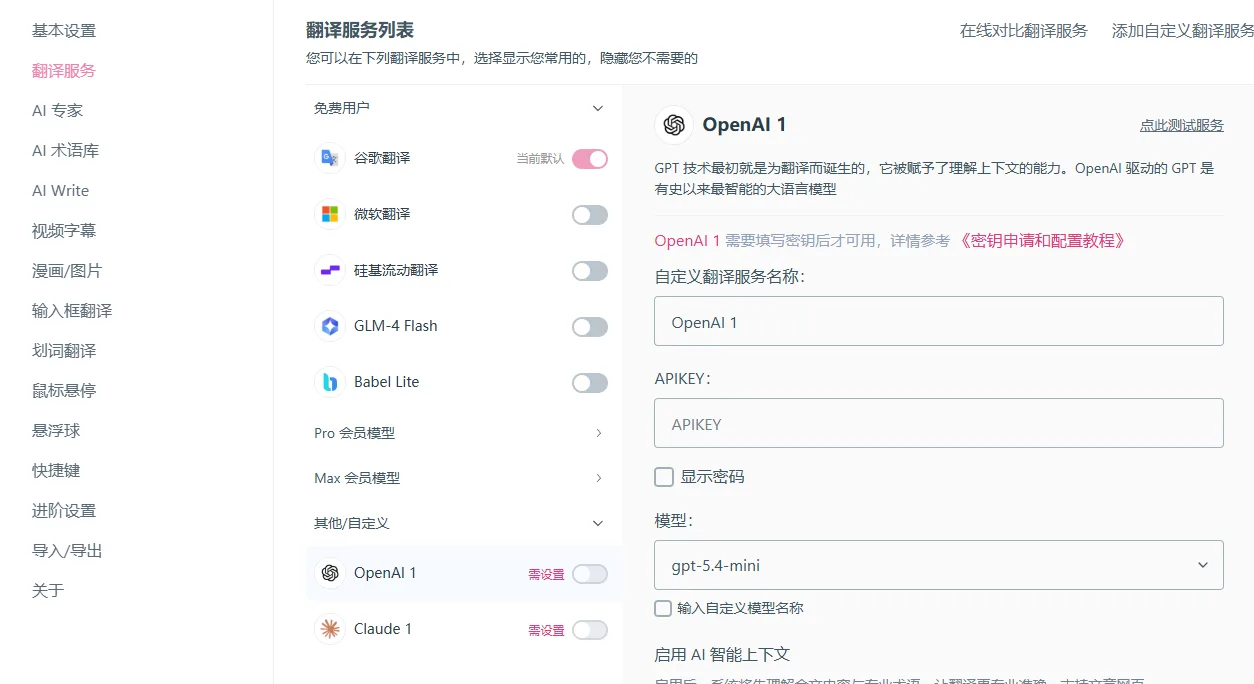
Task: Open 划词翻译 settings page
Action: pos(64,351)
